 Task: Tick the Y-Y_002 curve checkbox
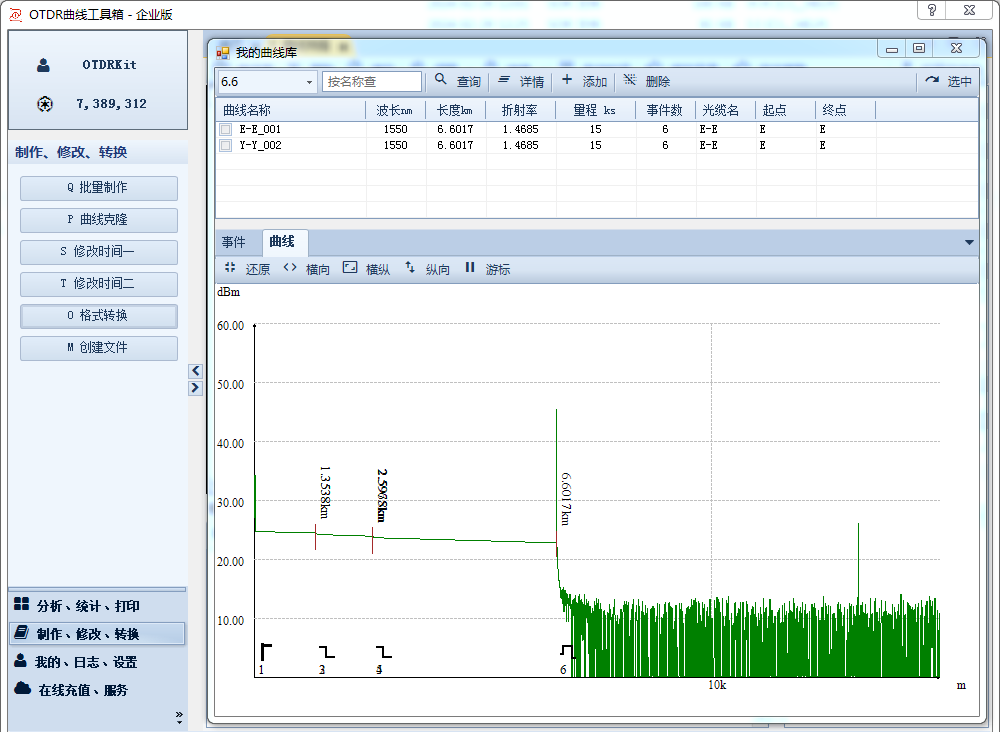(x=226, y=145)
